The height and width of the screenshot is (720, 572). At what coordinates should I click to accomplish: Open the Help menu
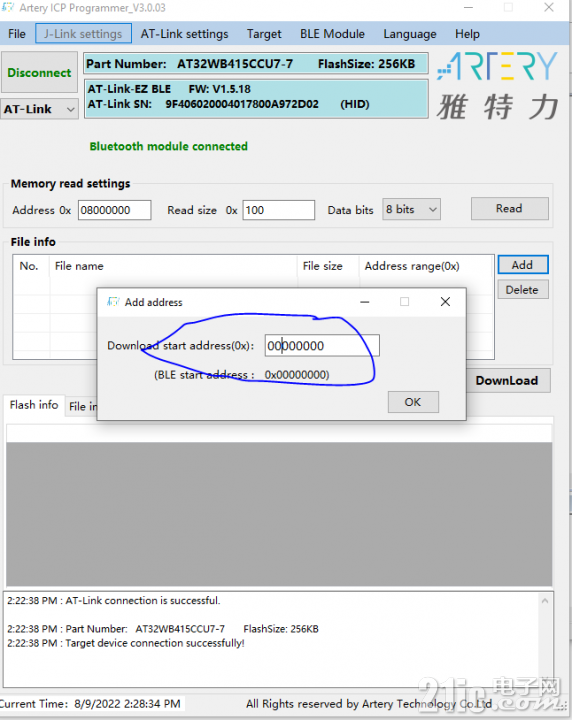(x=467, y=34)
